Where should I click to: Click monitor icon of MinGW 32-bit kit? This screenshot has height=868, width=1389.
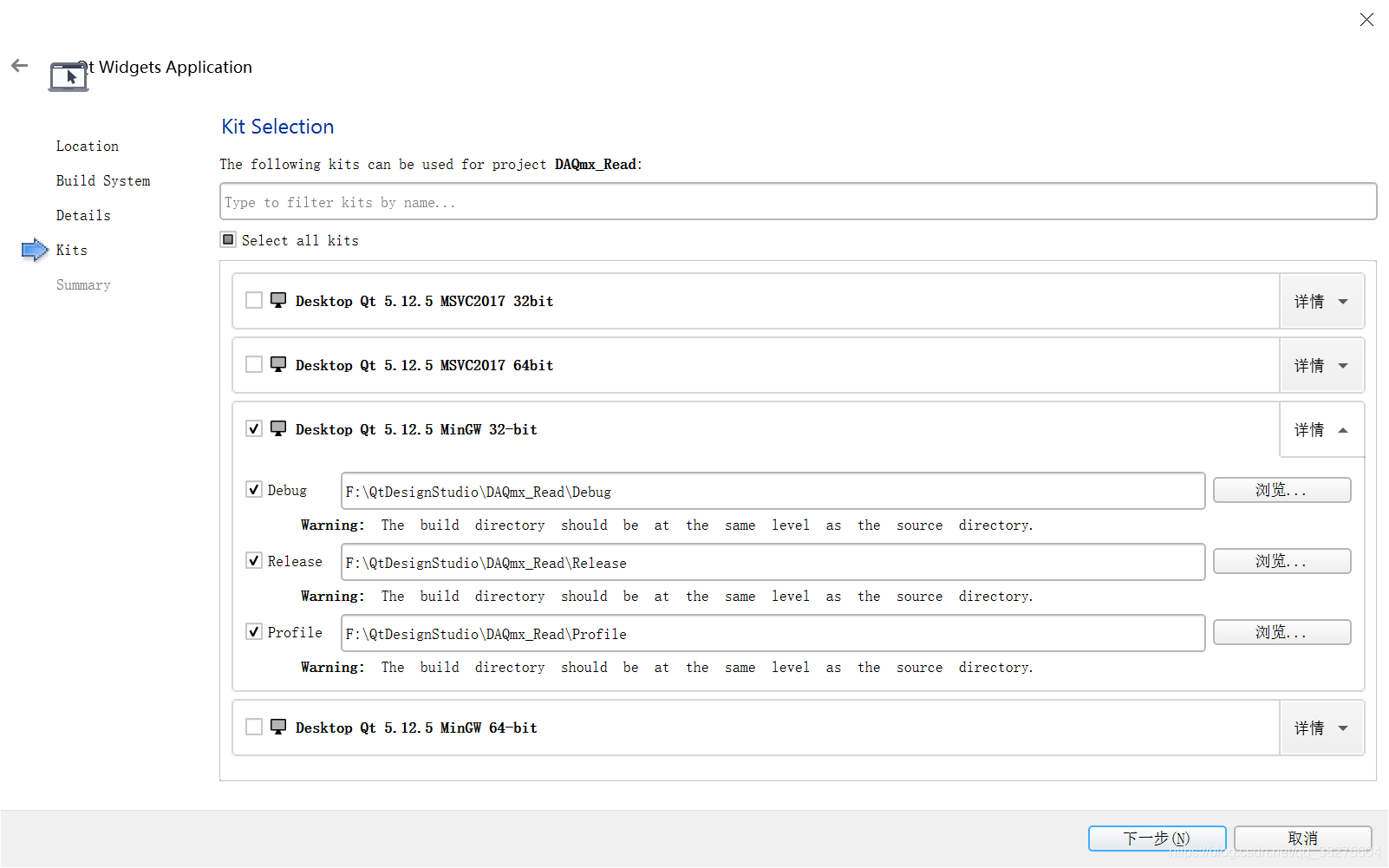(x=278, y=428)
